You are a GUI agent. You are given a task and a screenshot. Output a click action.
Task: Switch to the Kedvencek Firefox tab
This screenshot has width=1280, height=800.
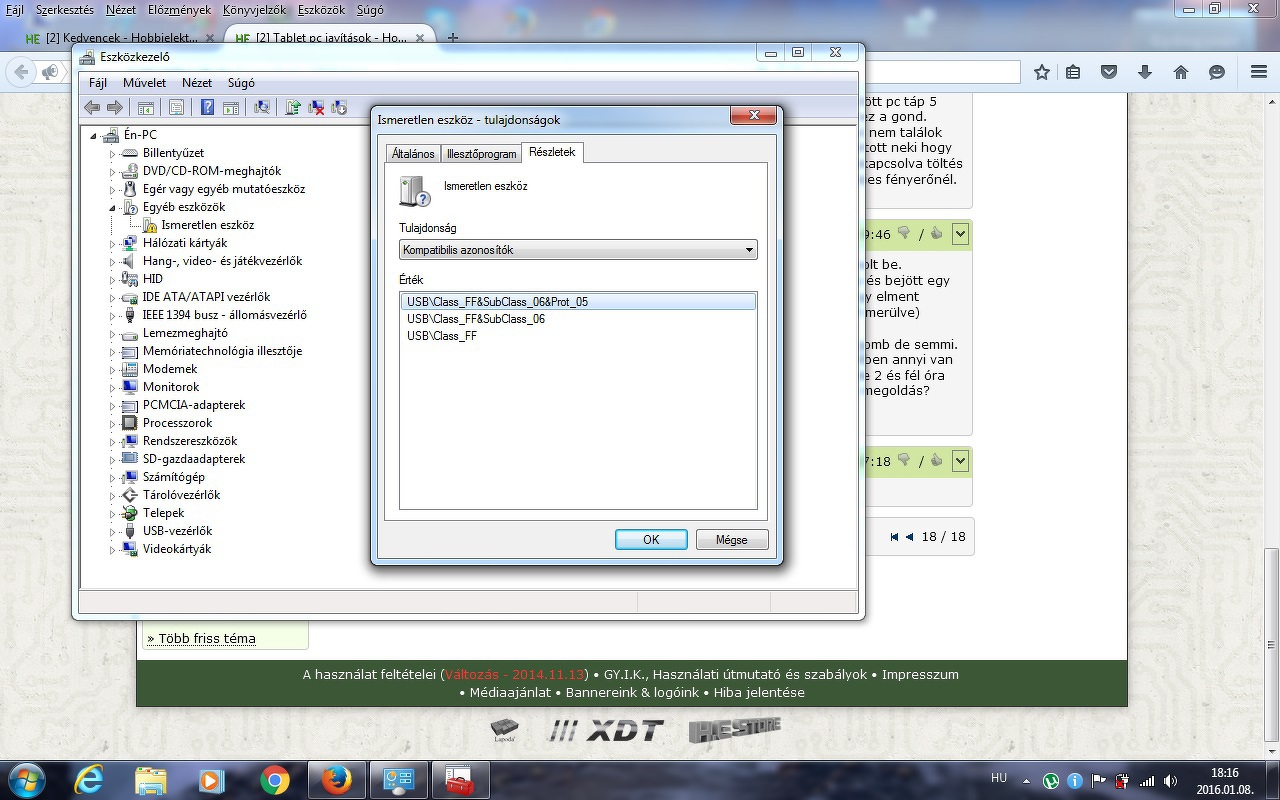point(120,38)
